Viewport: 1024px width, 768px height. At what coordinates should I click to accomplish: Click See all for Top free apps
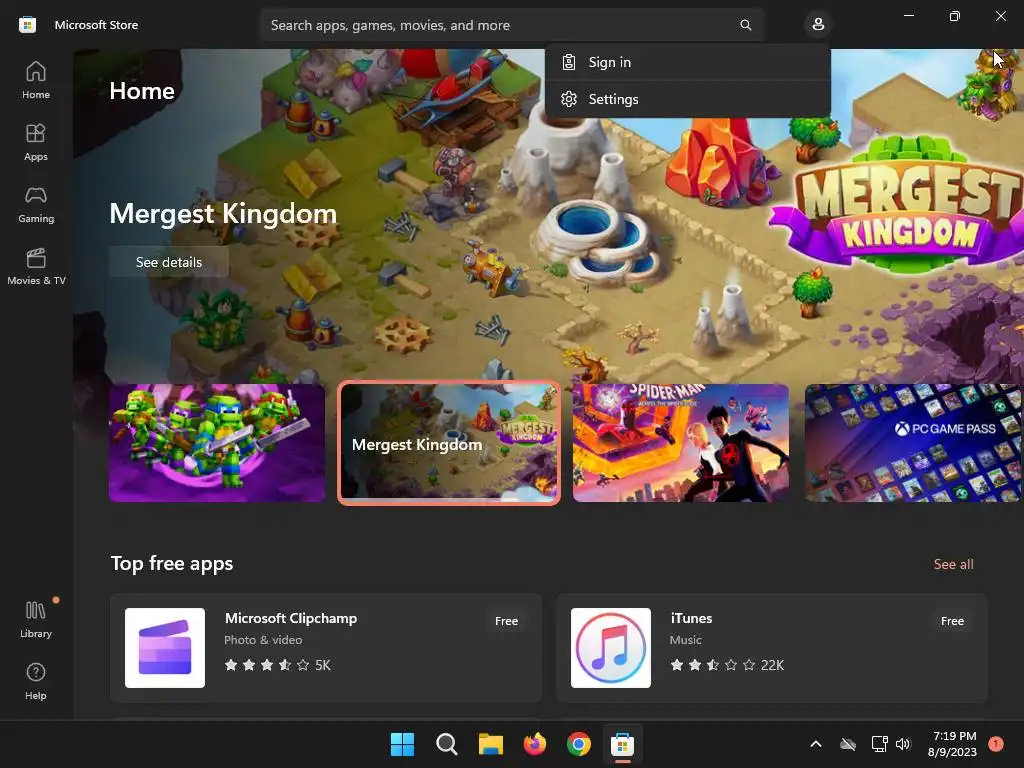coord(953,564)
